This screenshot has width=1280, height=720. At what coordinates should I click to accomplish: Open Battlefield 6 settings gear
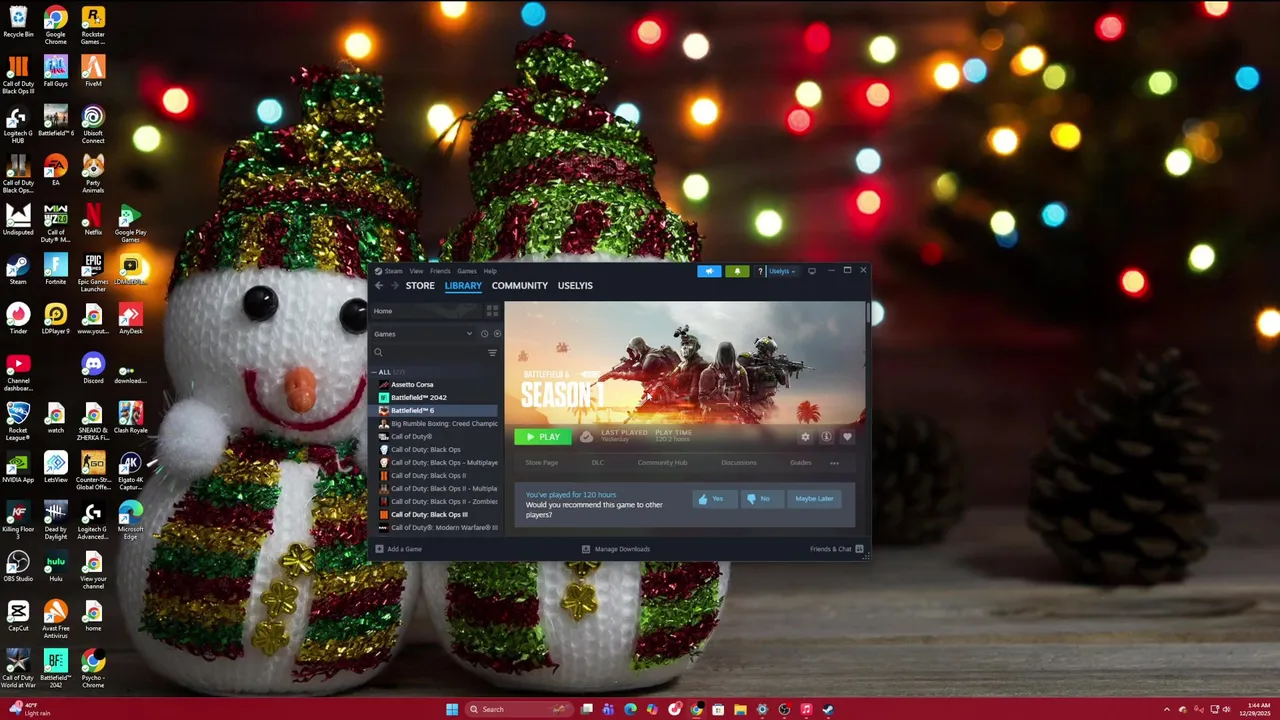point(805,437)
